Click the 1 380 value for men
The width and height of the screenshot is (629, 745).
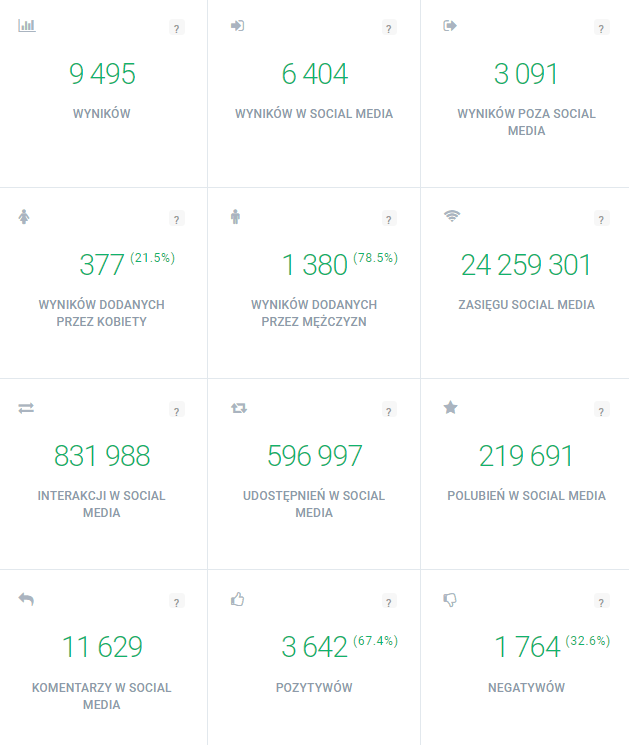pyautogui.click(x=314, y=265)
